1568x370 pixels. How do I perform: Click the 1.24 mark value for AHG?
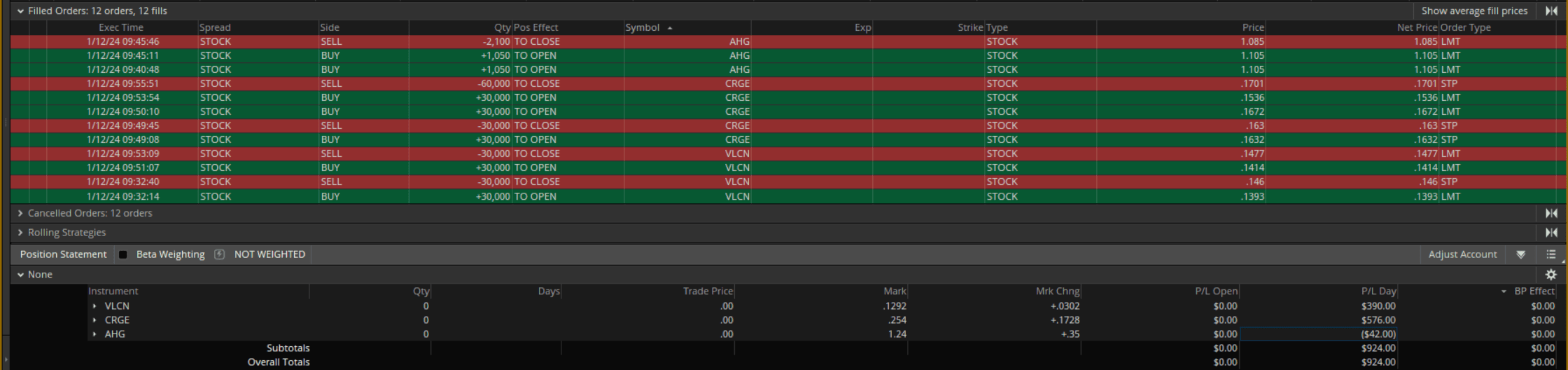click(x=897, y=334)
